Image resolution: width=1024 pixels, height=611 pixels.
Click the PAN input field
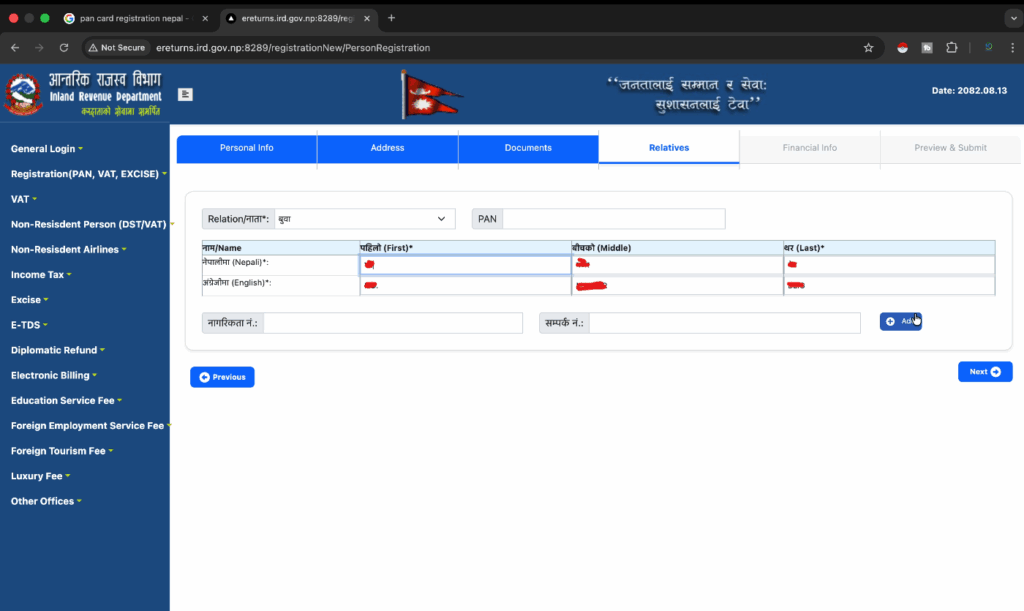click(613, 219)
